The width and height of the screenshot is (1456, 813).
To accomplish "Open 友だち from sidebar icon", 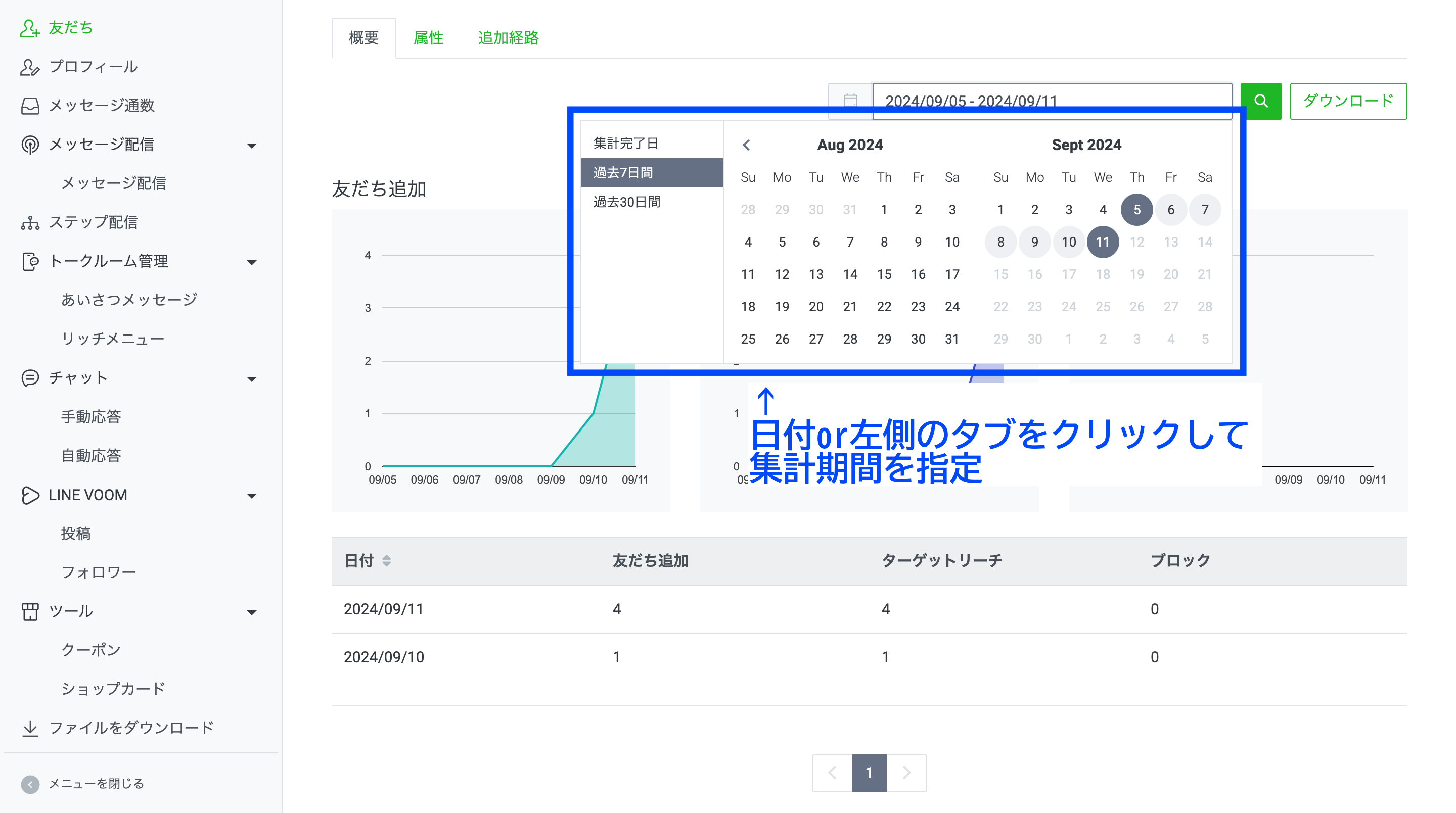I will point(29,28).
